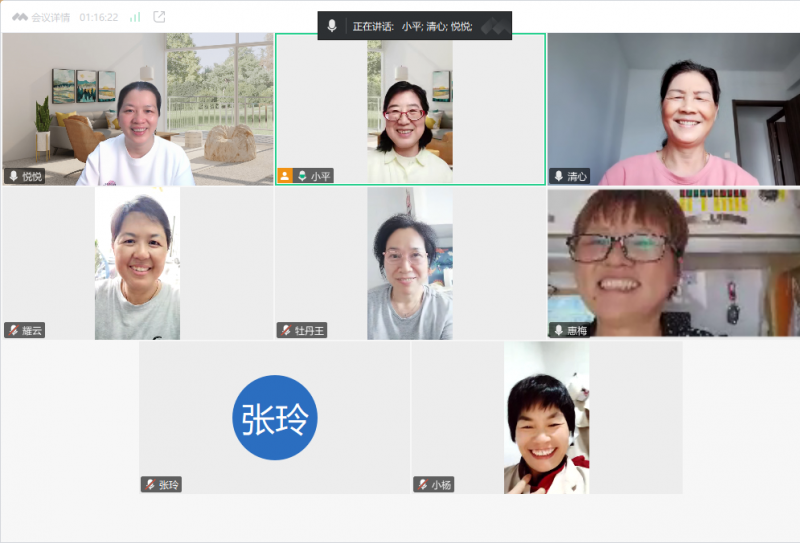Click the microphone icon in the 正在讲话 bar
The image size is (800, 543).
332,26
